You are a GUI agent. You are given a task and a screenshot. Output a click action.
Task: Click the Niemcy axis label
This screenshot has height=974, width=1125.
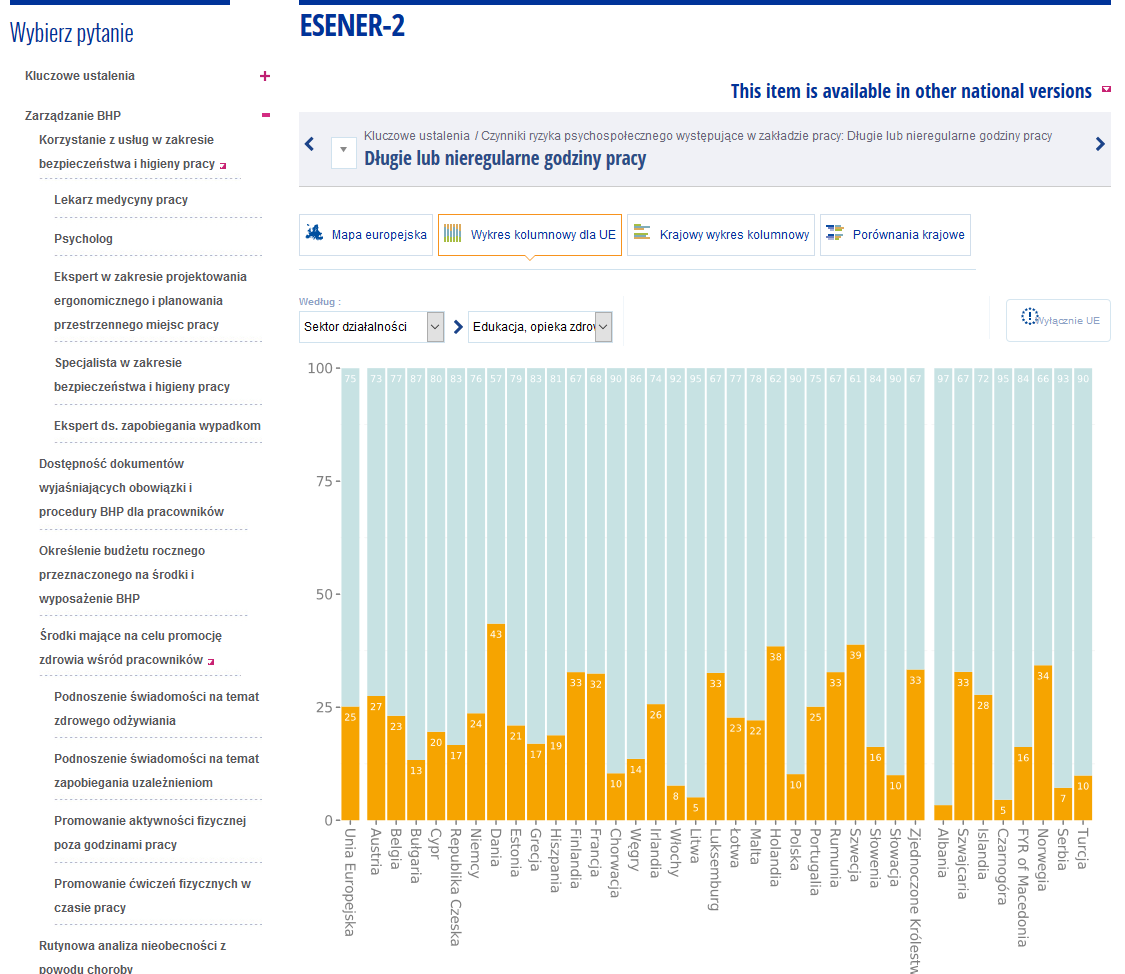(476, 853)
